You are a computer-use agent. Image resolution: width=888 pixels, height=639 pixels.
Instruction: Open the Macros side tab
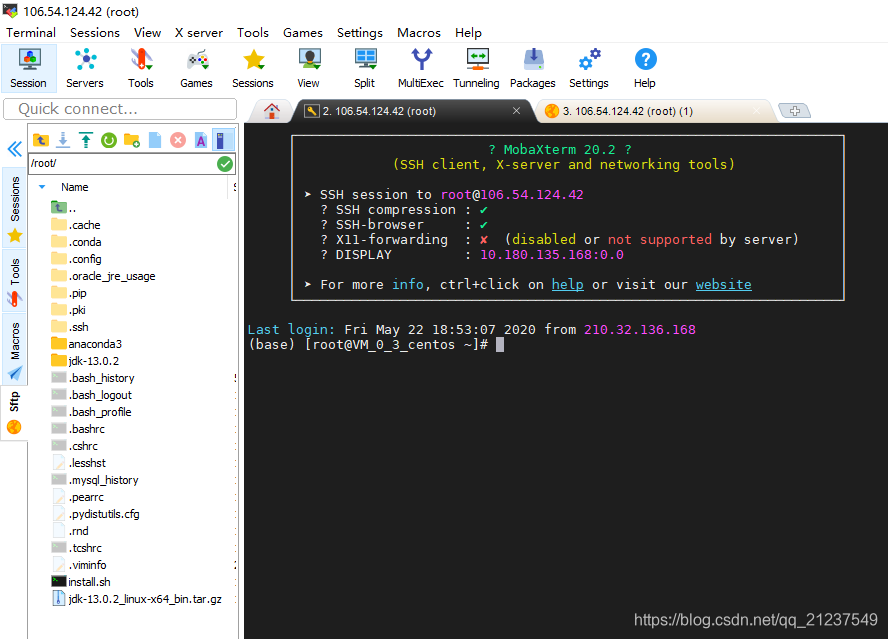coord(15,349)
